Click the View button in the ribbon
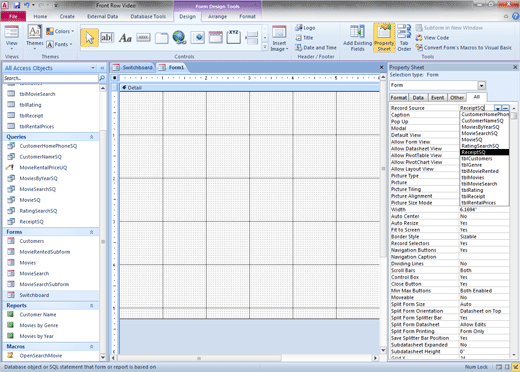Viewport: 520px width, 372px height. pyautogui.click(x=12, y=38)
